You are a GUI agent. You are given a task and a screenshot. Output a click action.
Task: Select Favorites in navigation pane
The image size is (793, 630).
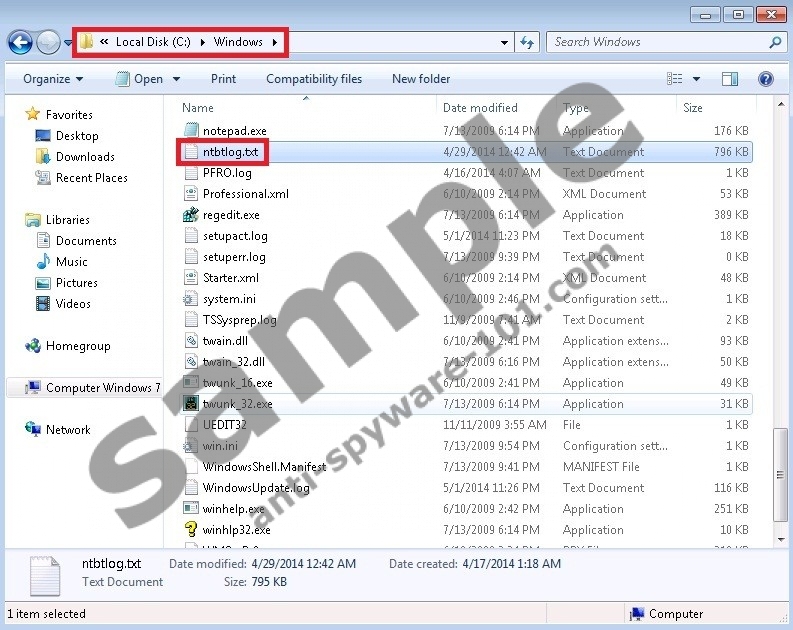pyautogui.click(x=69, y=115)
